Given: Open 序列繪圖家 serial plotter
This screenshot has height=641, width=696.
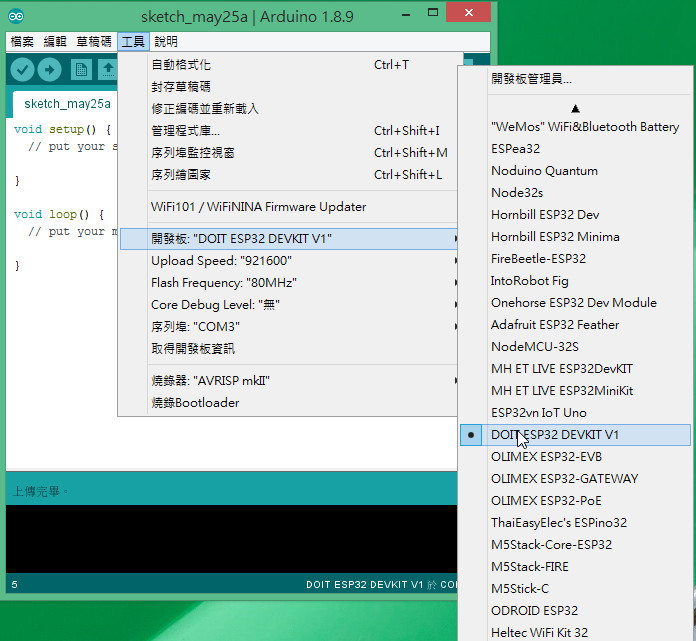Looking at the screenshot, I should [x=289, y=174].
